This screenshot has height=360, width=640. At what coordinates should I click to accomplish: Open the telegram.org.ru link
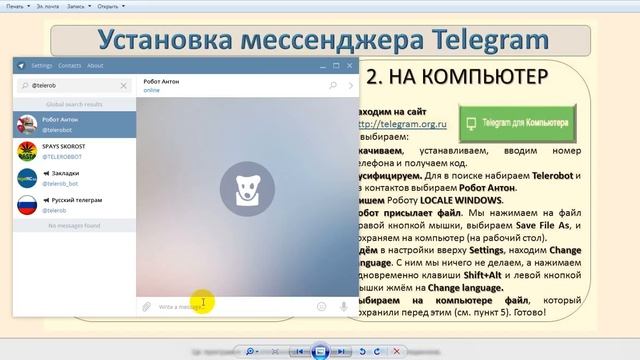(x=402, y=124)
